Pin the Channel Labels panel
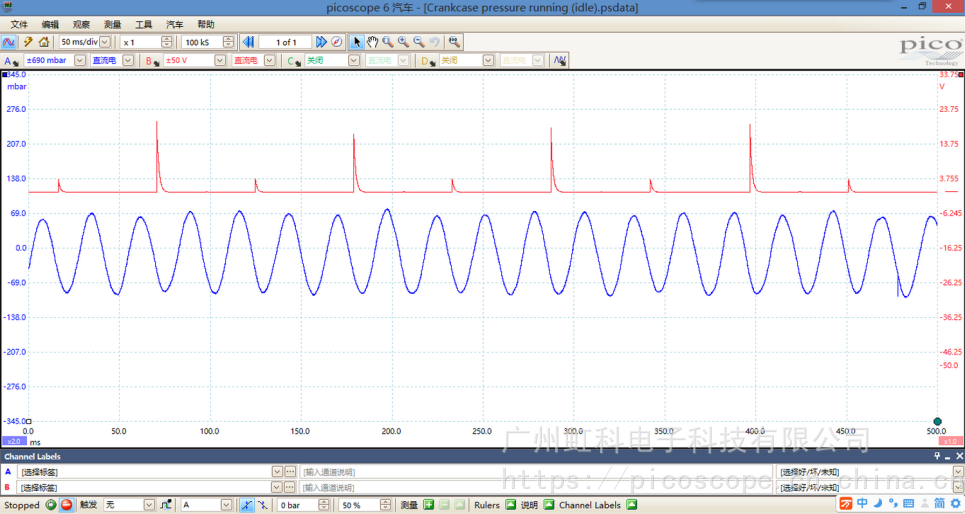 (937, 456)
